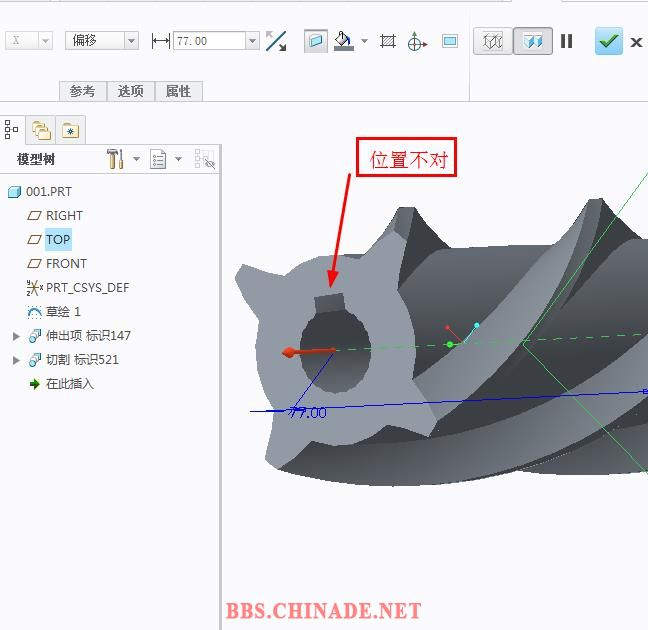Toggle the no-preview wireframe button
Image resolution: width=648 pixels, height=630 pixels.
493,41
